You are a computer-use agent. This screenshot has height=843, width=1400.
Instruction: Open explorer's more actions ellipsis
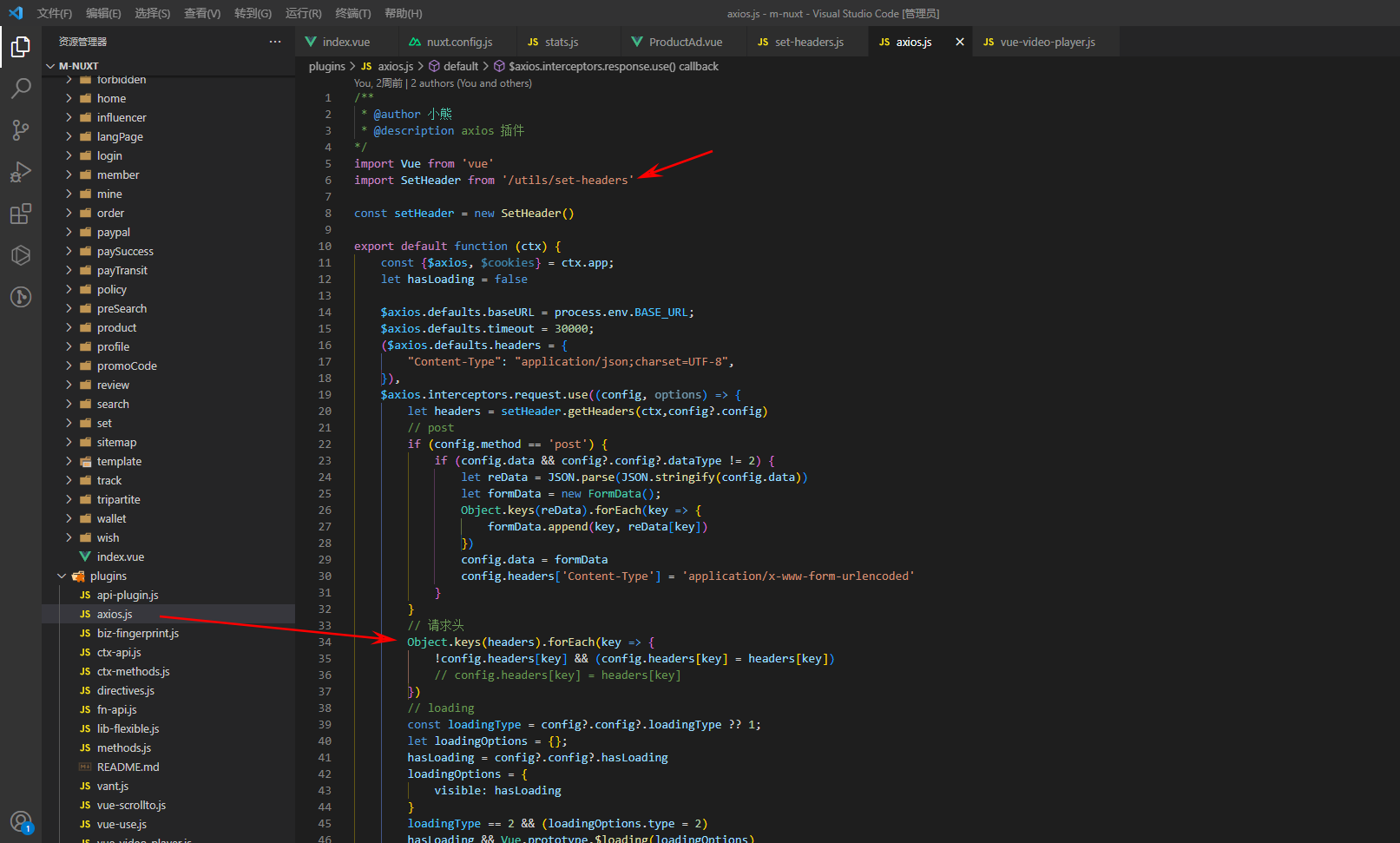275,42
